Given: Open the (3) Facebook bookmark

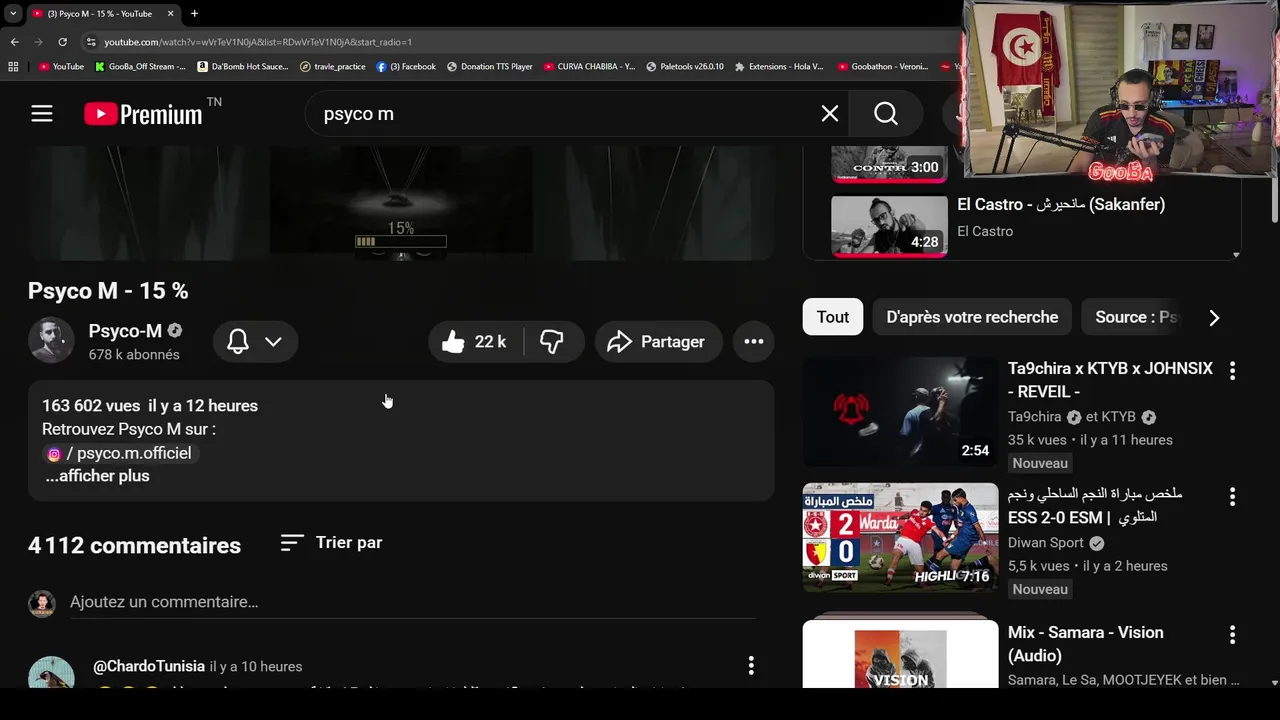Looking at the screenshot, I should pos(406,67).
